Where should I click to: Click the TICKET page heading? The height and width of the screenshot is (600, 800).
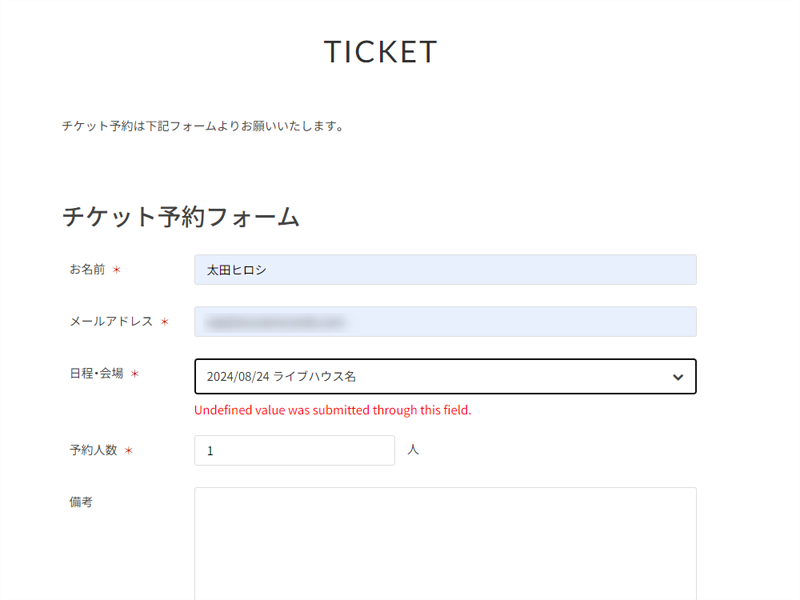pyautogui.click(x=381, y=52)
